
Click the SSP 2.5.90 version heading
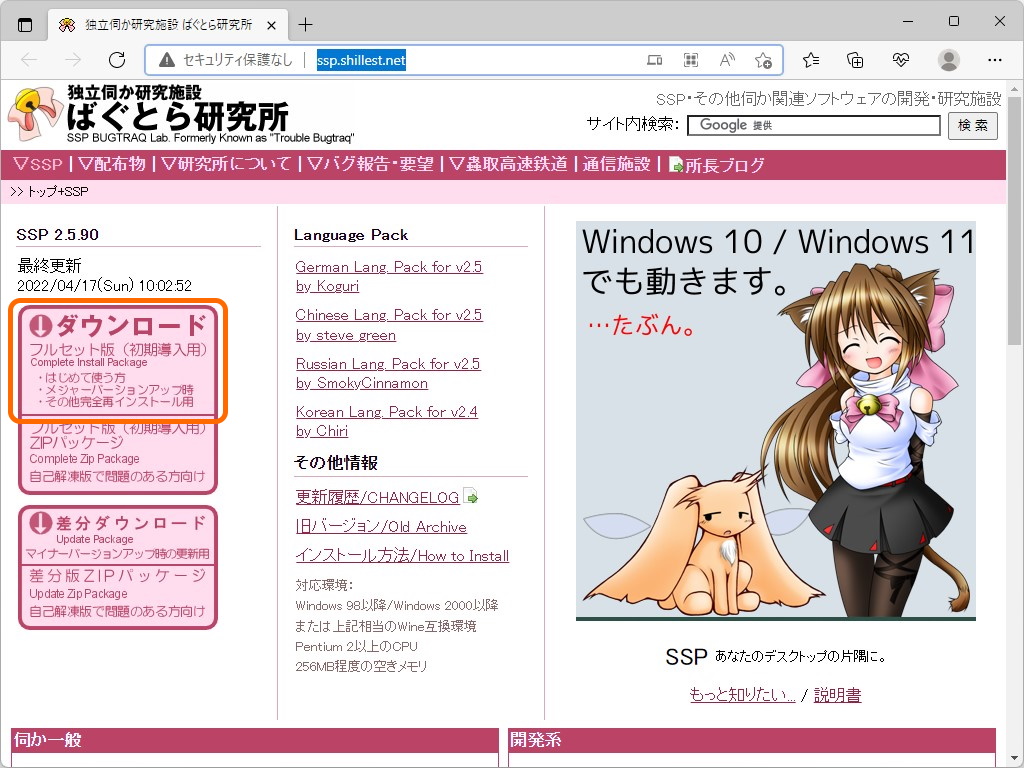pos(57,234)
